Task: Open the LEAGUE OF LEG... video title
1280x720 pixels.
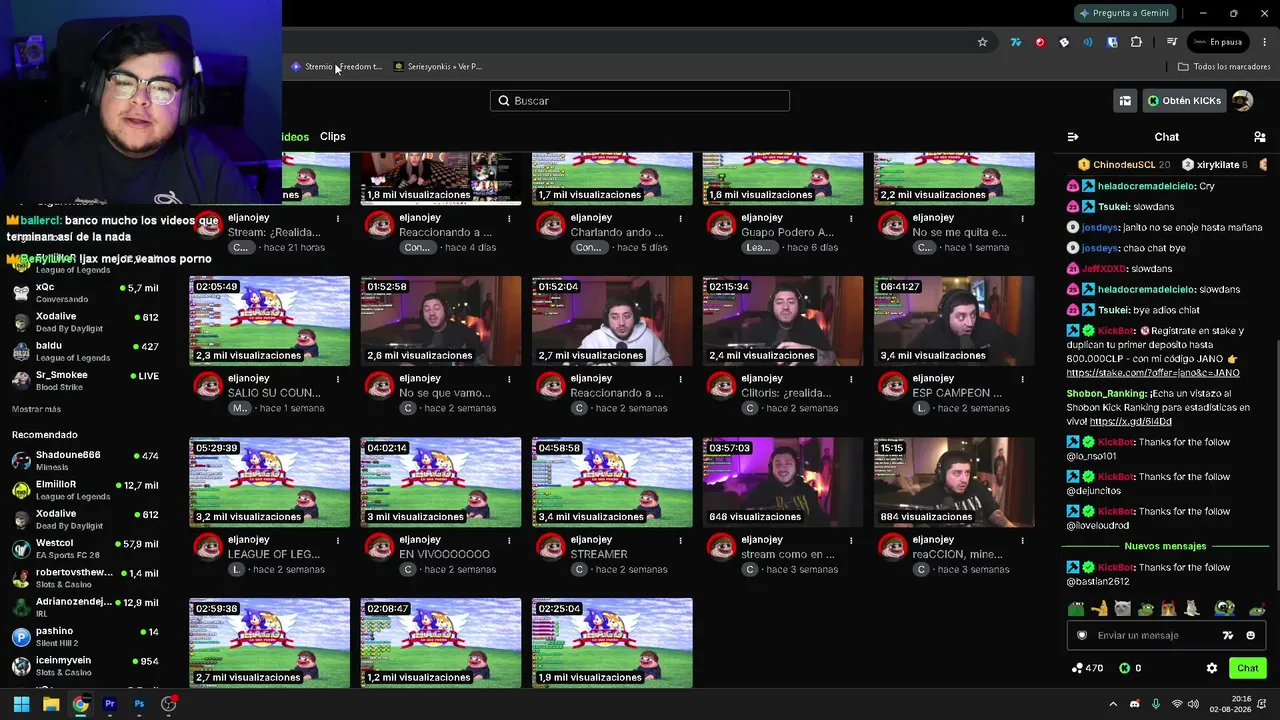Action: 274,554
